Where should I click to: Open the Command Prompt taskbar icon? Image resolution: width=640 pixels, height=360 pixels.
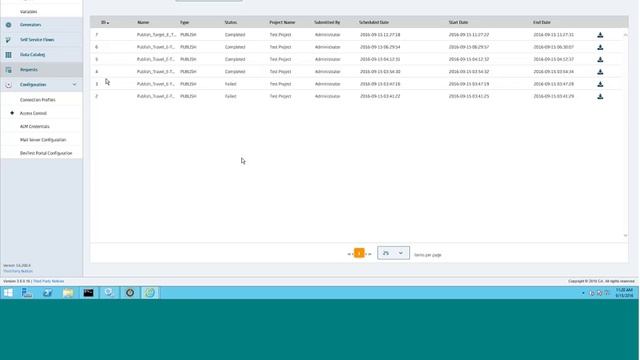pyautogui.click(x=88, y=293)
